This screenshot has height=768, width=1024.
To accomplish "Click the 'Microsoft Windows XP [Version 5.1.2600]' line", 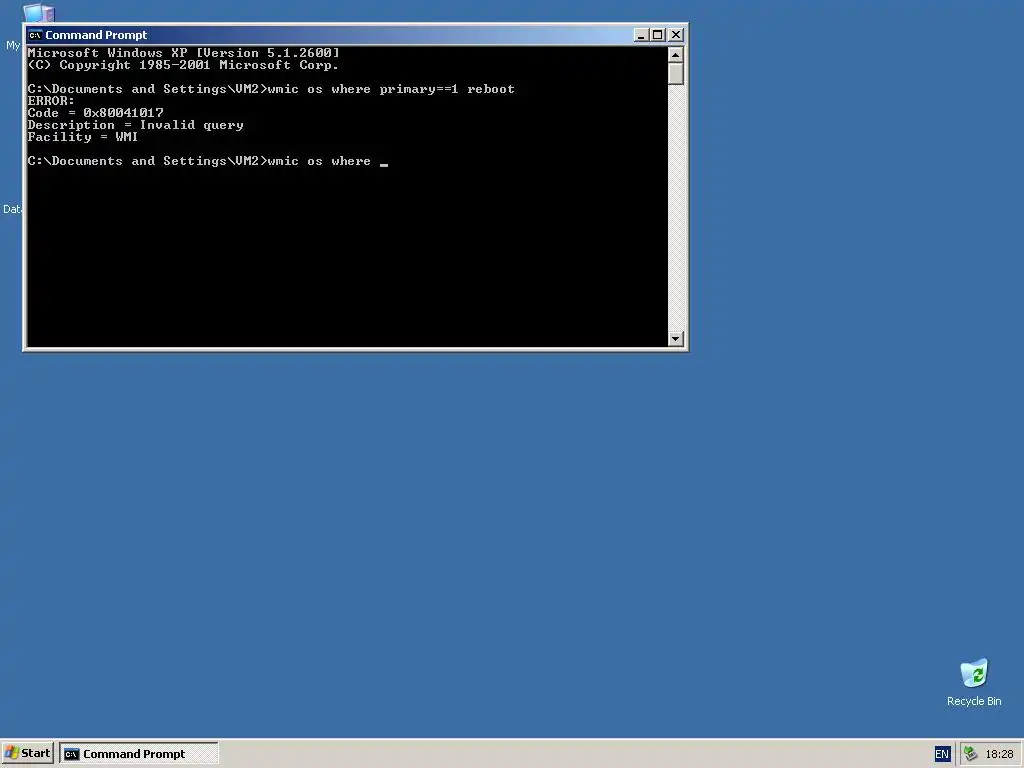I will click(x=184, y=53).
